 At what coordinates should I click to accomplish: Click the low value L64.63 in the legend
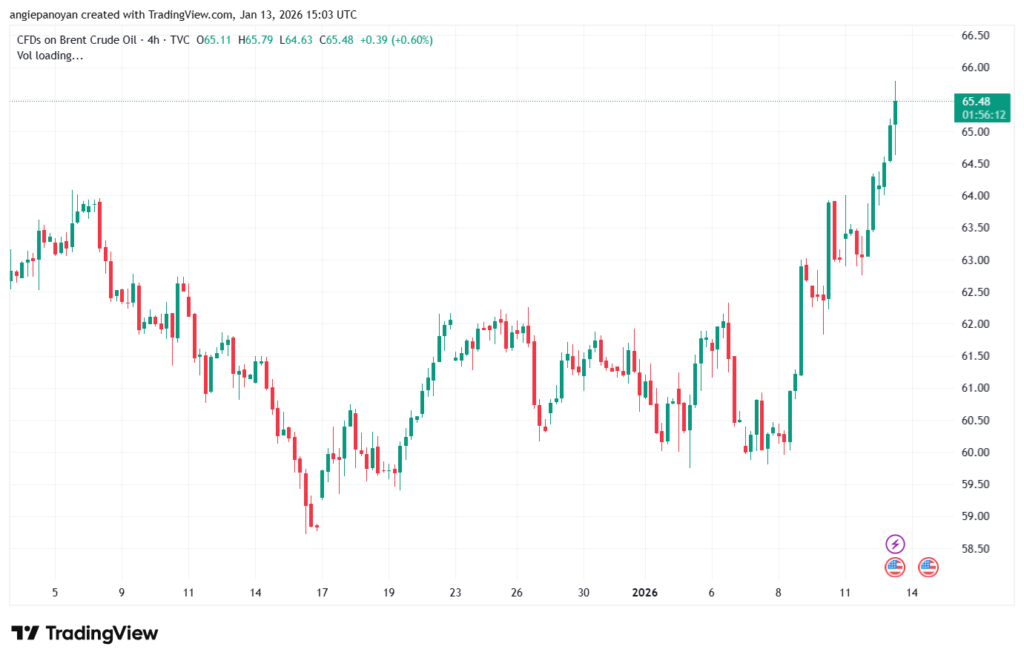coord(296,40)
